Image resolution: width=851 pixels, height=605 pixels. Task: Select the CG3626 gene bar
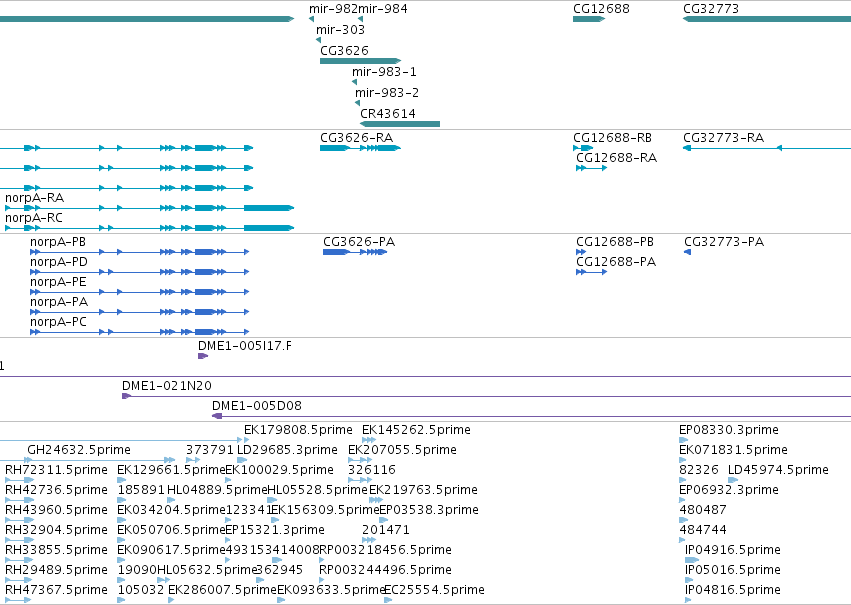360,61
